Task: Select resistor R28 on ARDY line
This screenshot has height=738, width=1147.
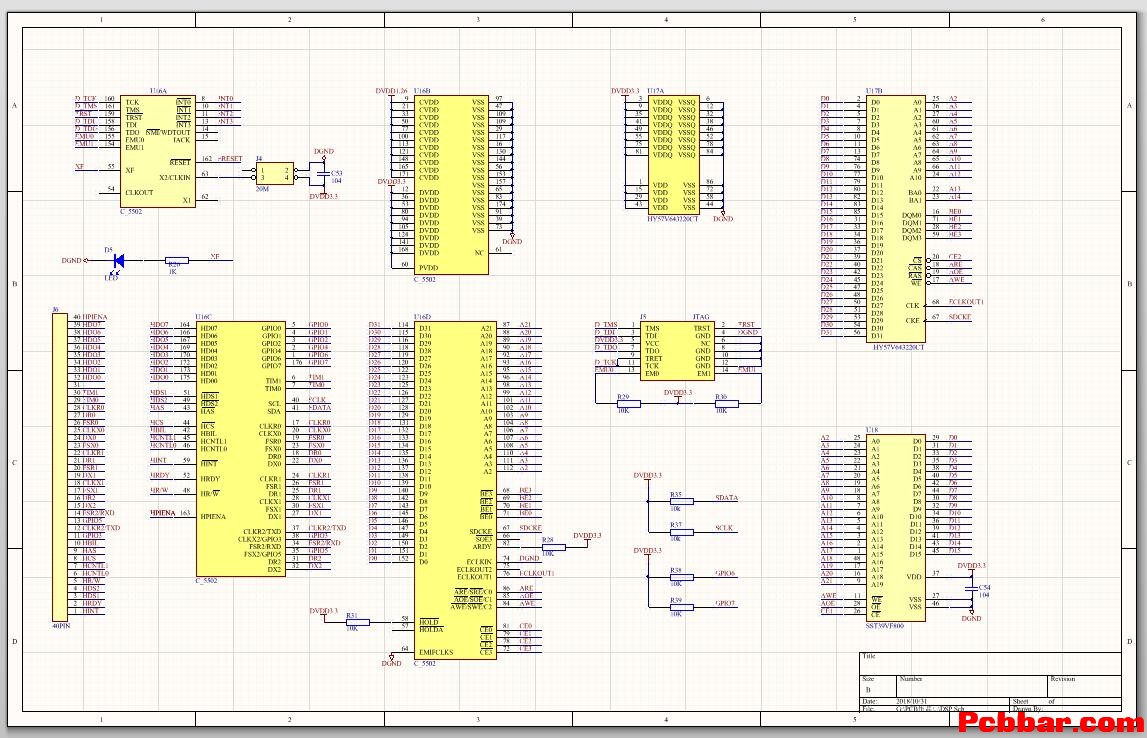Action: click(553, 547)
